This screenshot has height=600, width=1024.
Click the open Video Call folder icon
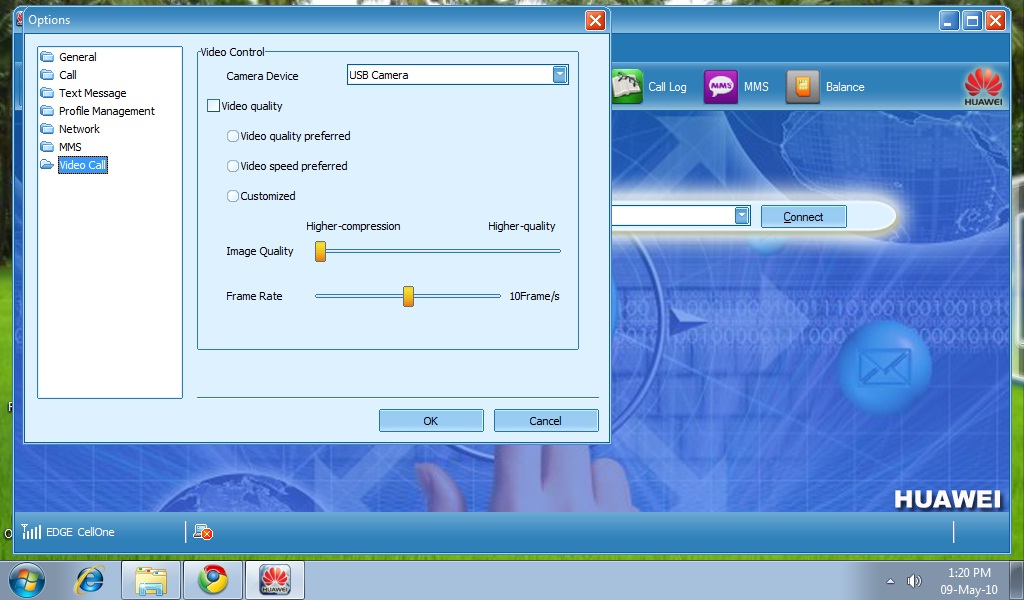[47, 165]
